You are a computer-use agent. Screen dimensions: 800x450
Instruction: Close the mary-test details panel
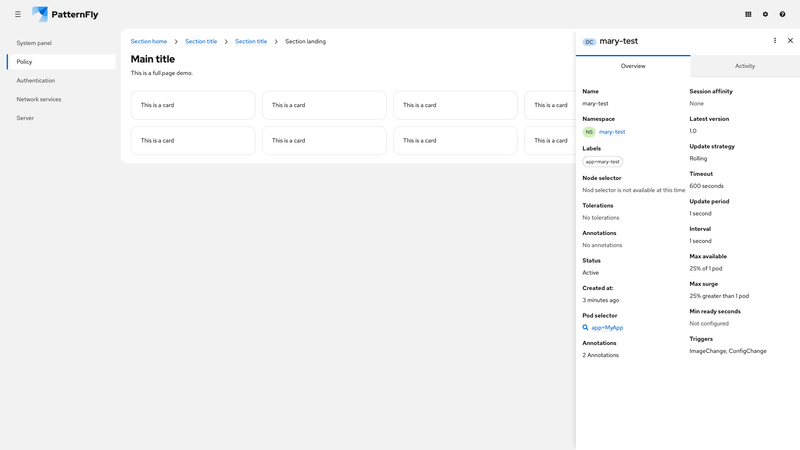coord(790,40)
